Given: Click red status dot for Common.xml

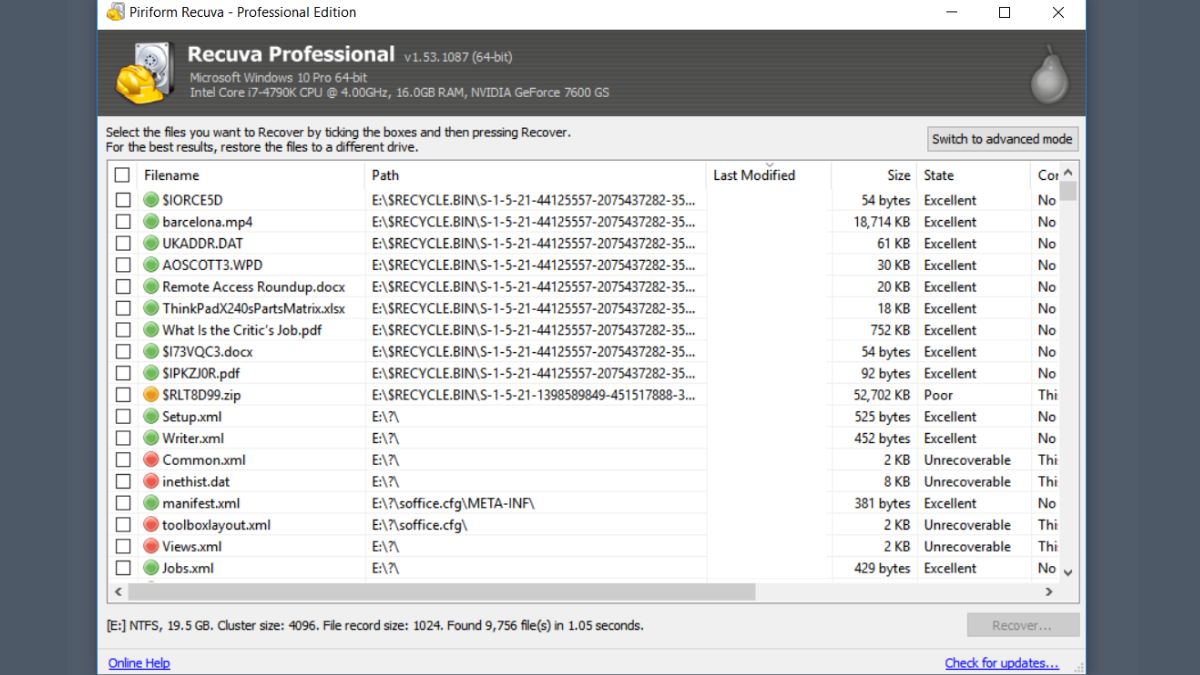Looking at the screenshot, I should [x=152, y=460].
